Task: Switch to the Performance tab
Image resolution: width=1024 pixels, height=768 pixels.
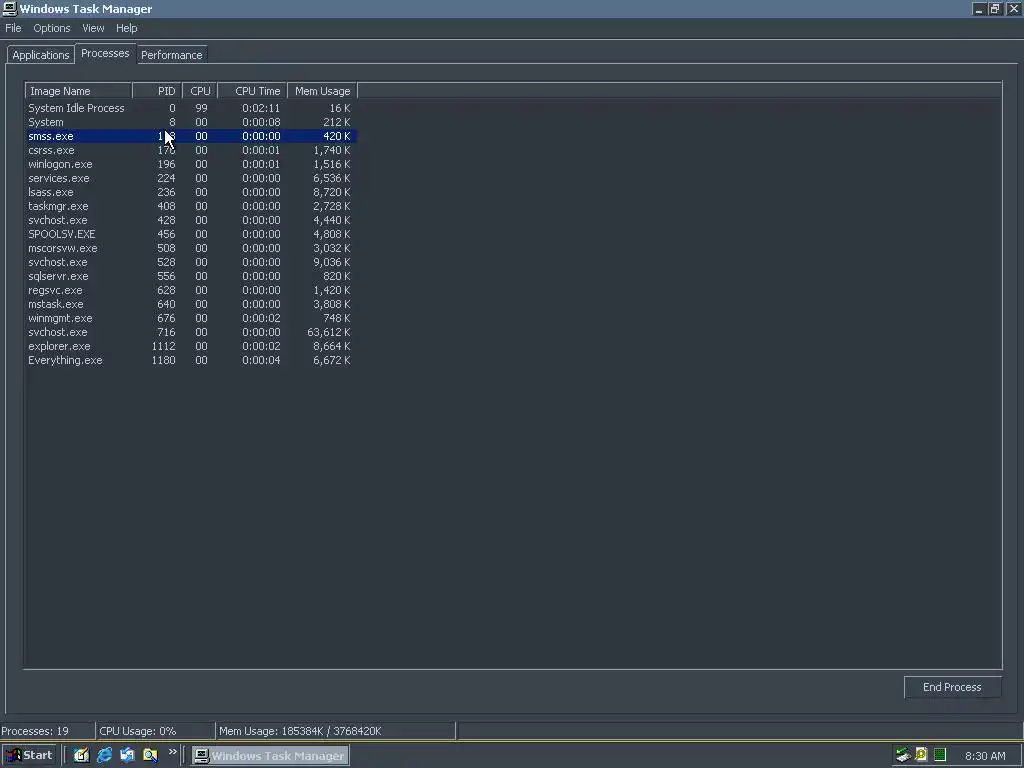Action: [172, 55]
